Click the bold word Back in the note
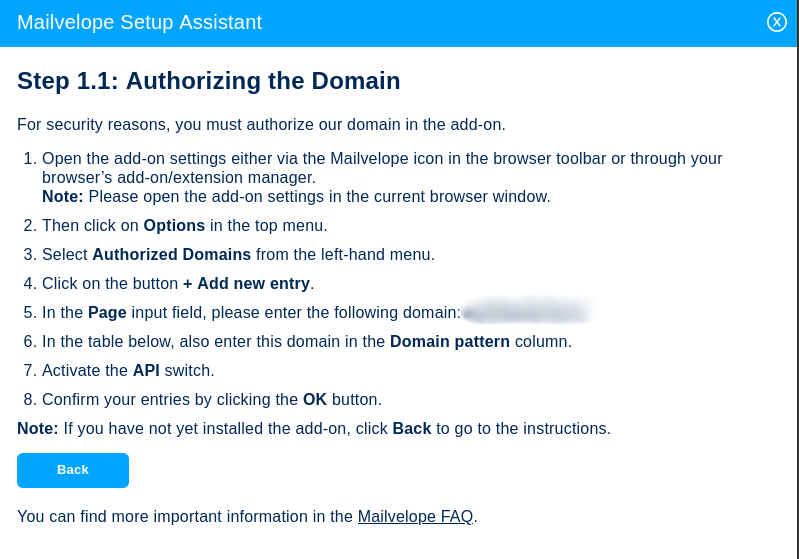Image resolution: width=799 pixels, height=559 pixels. point(412,429)
